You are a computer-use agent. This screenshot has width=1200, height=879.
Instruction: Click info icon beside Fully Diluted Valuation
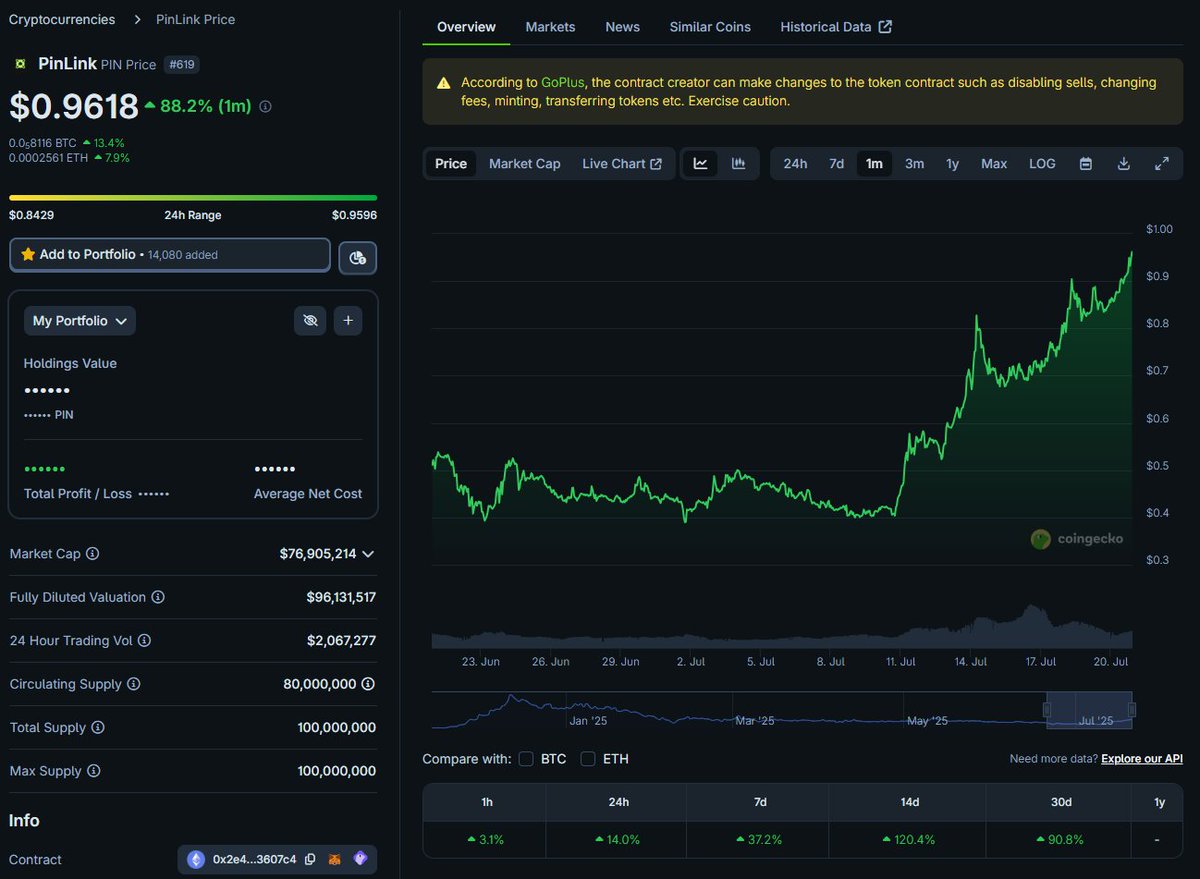pos(158,597)
